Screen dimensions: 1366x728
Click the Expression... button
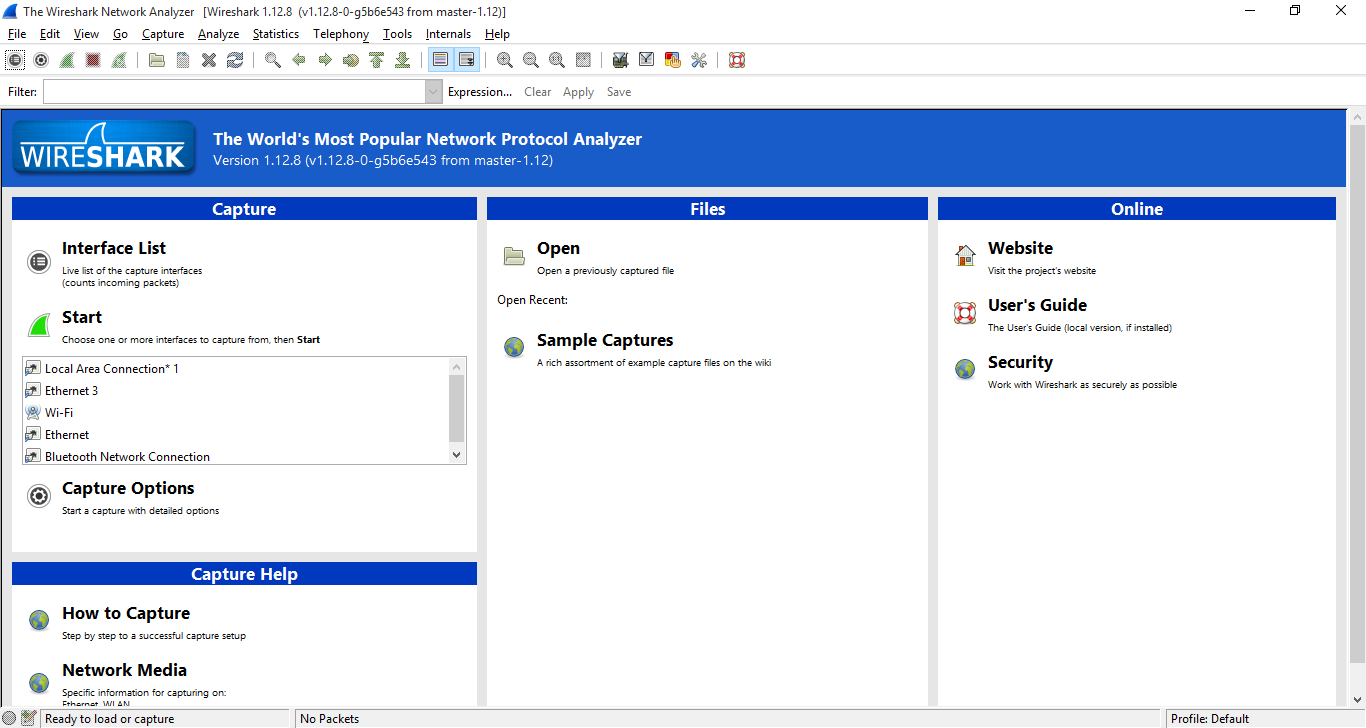click(479, 92)
